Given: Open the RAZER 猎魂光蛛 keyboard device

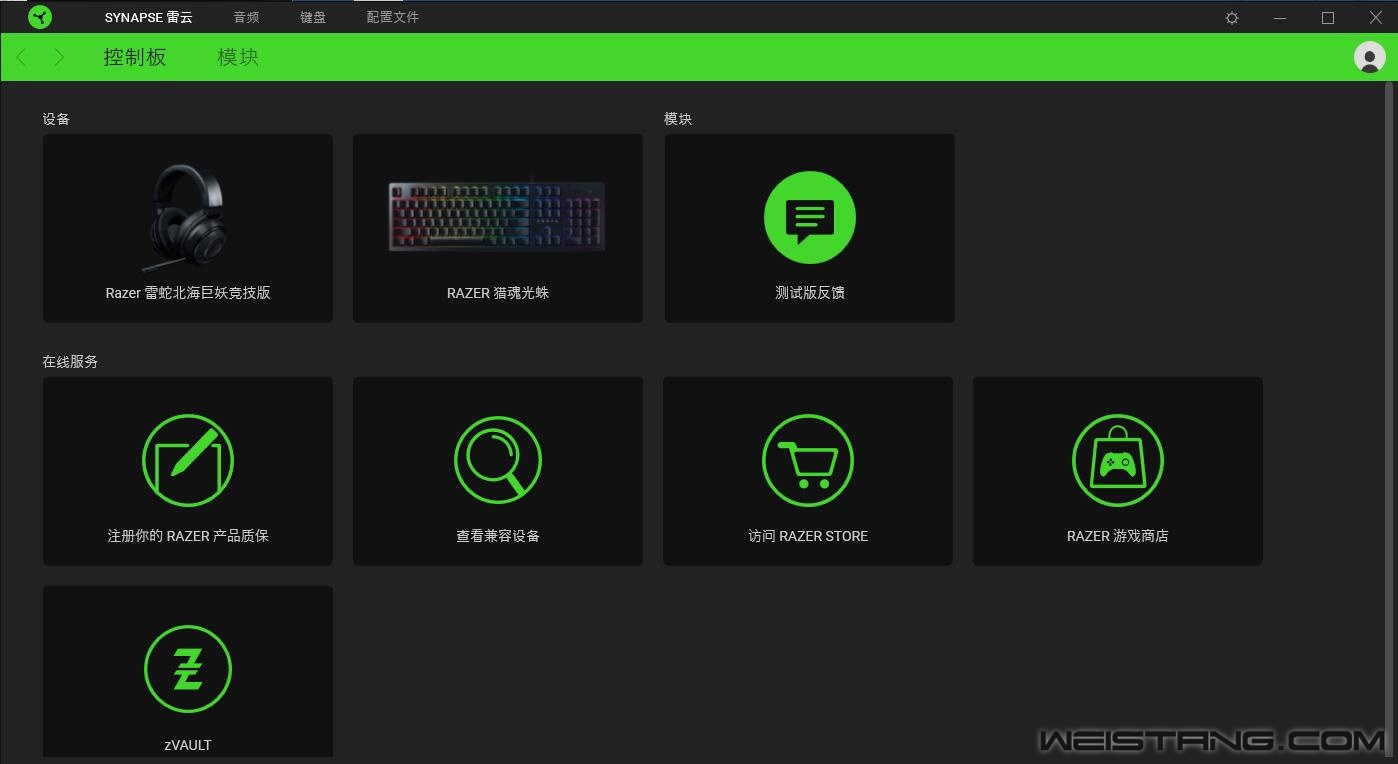Looking at the screenshot, I should 498,228.
